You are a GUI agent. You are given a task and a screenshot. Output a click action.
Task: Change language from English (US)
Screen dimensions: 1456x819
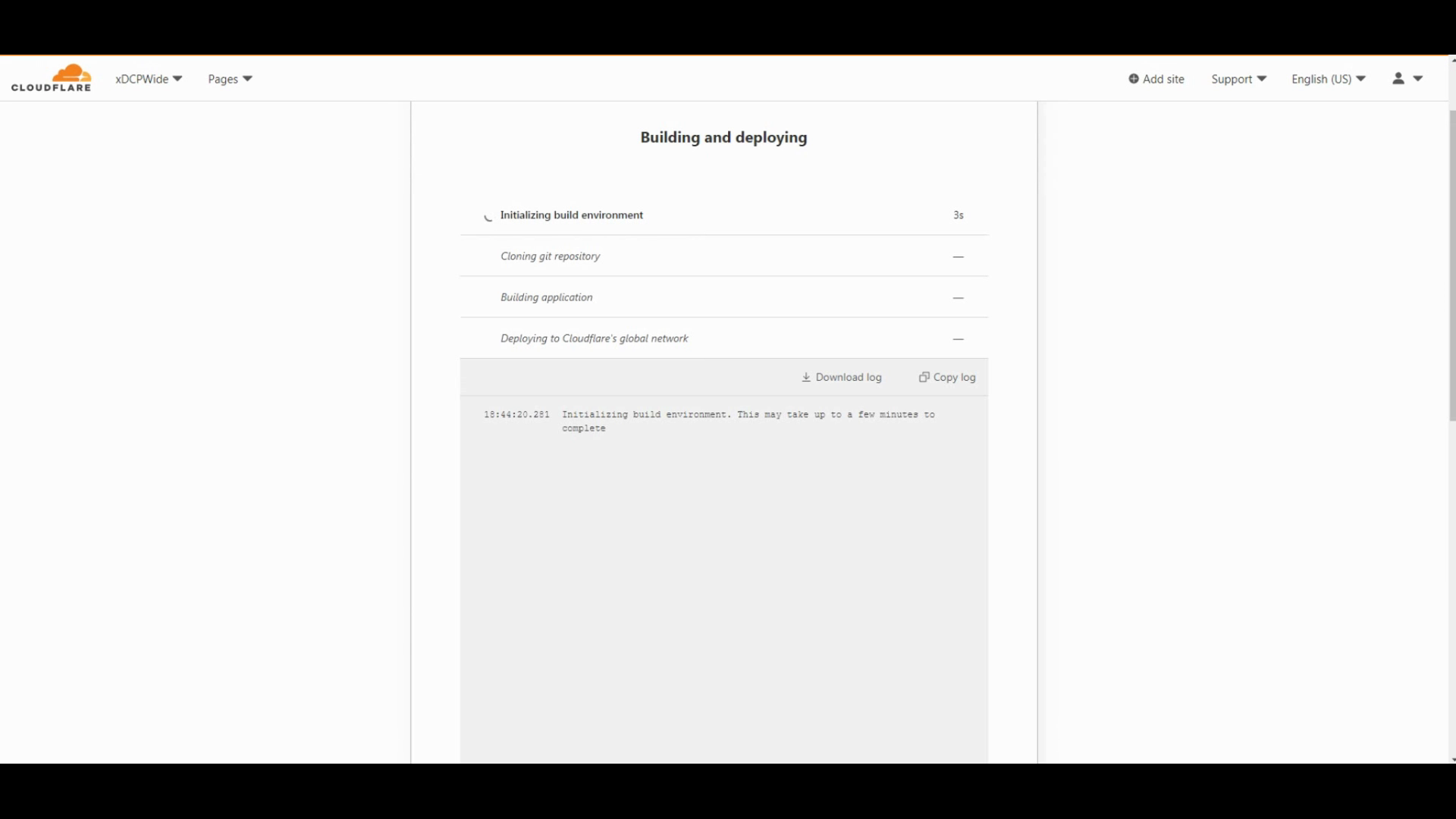[1328, 79]
